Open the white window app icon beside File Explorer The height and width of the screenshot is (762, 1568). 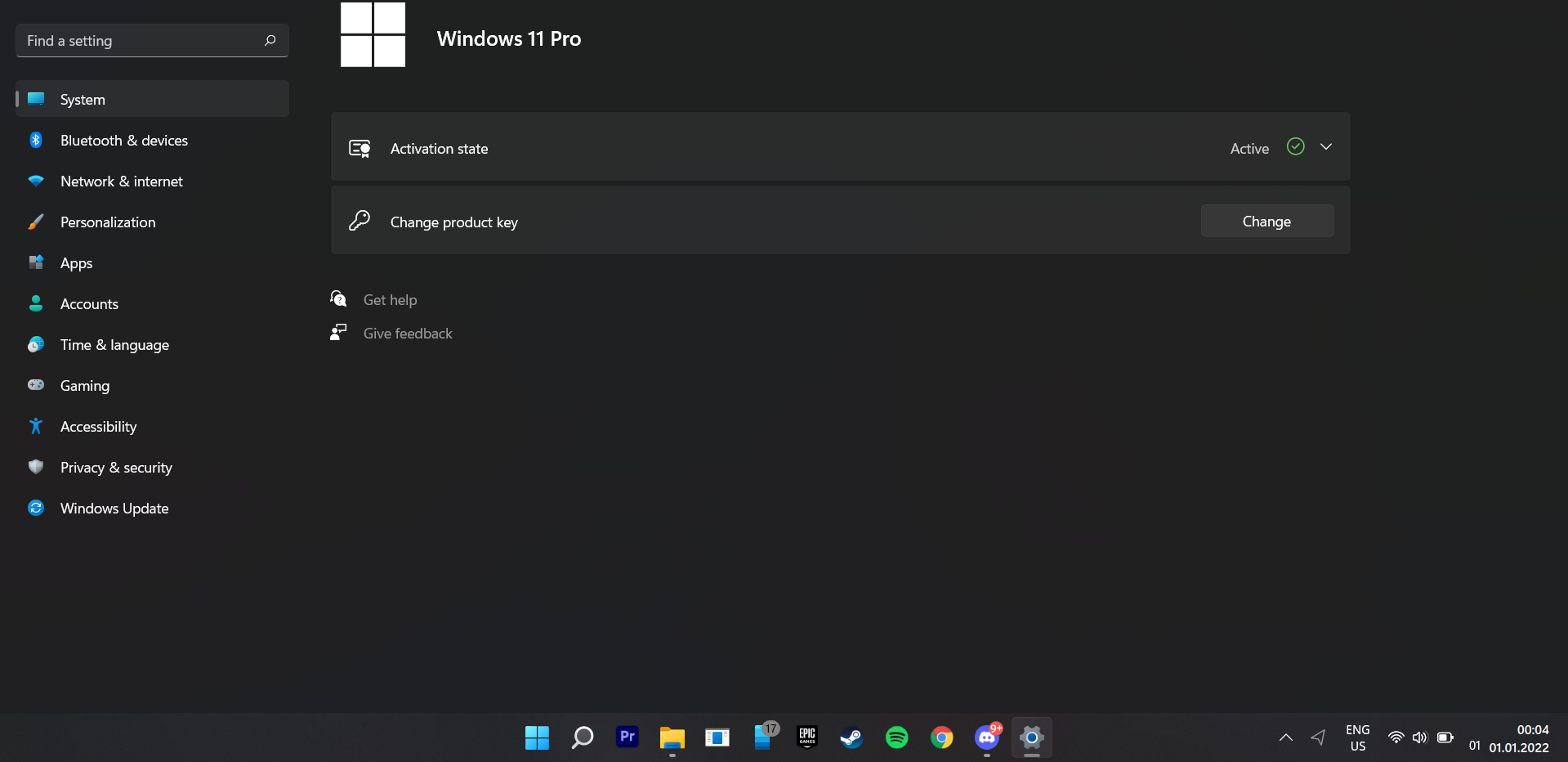click(x=717, y=737)
